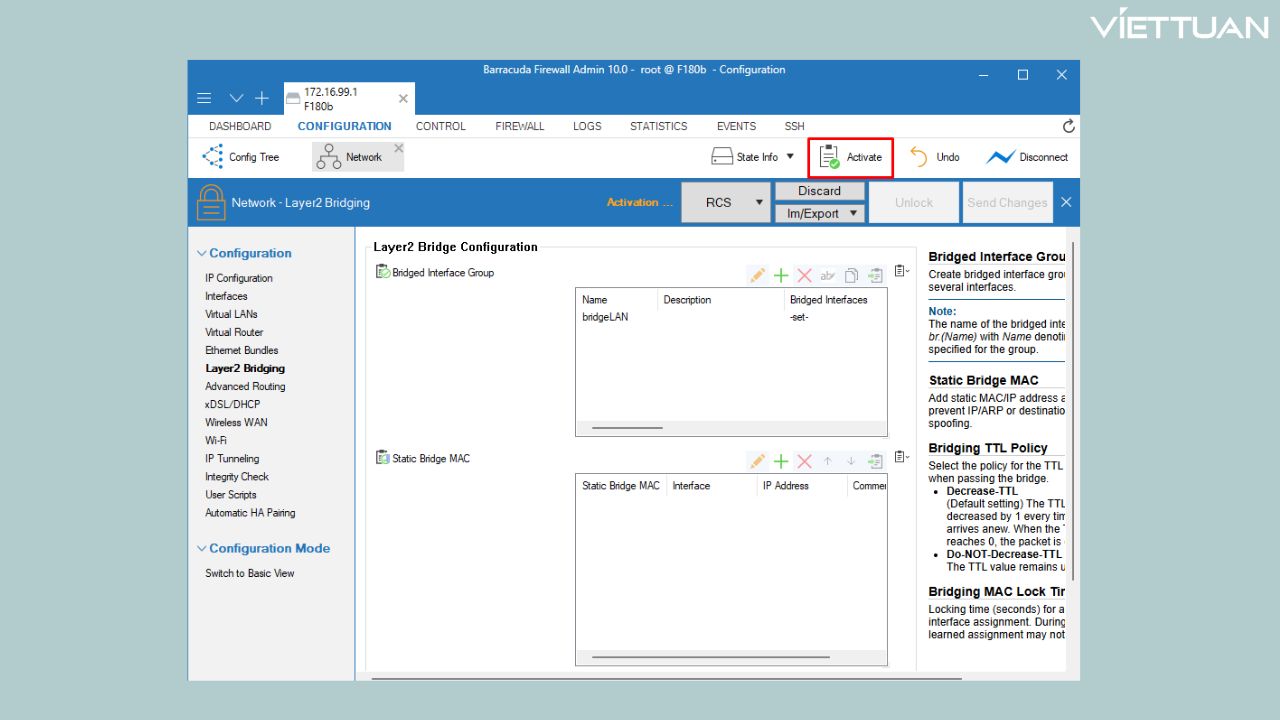
Task: Go to the DASHBOARD tab
Action: point(240,126)
